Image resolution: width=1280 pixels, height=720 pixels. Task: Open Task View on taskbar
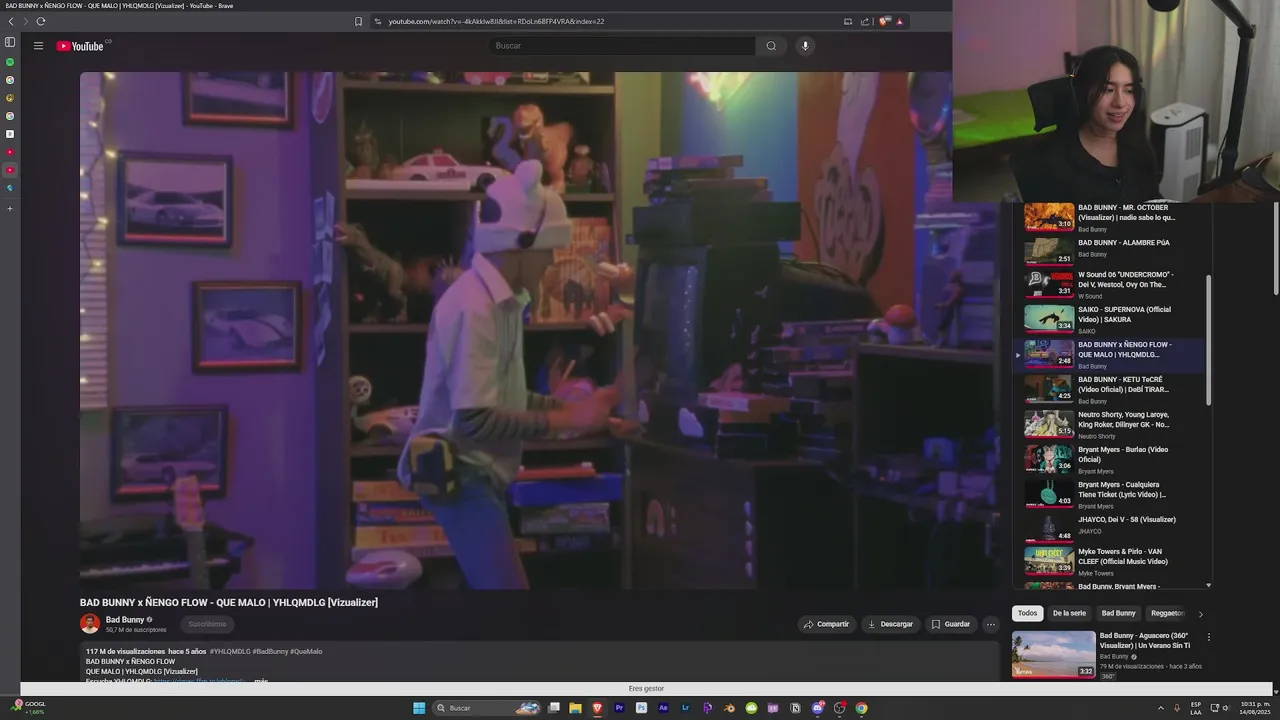click(x=553, y=708)
